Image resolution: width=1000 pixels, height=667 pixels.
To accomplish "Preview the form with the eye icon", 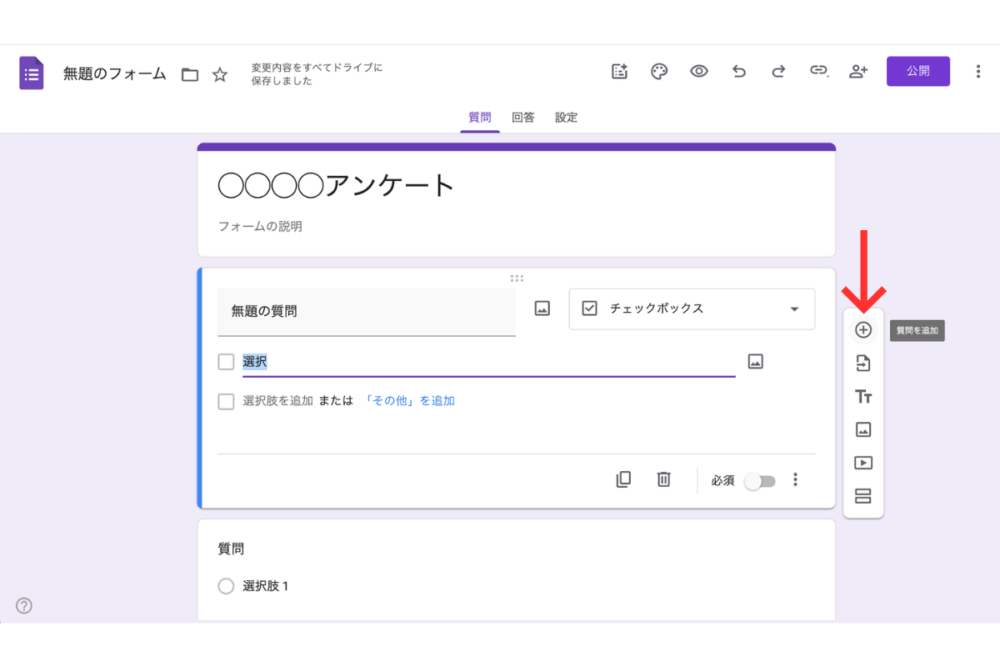I will pos(698,71).
